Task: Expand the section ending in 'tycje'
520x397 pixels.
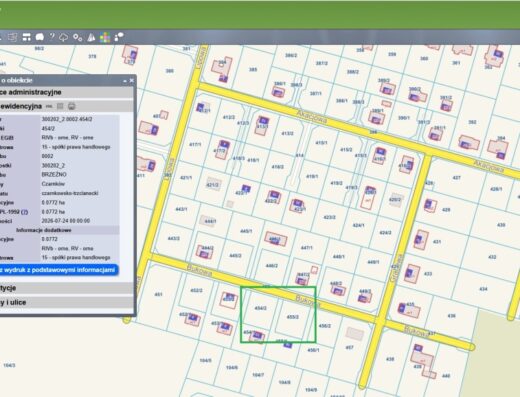Action: click(x=67, y=288)
